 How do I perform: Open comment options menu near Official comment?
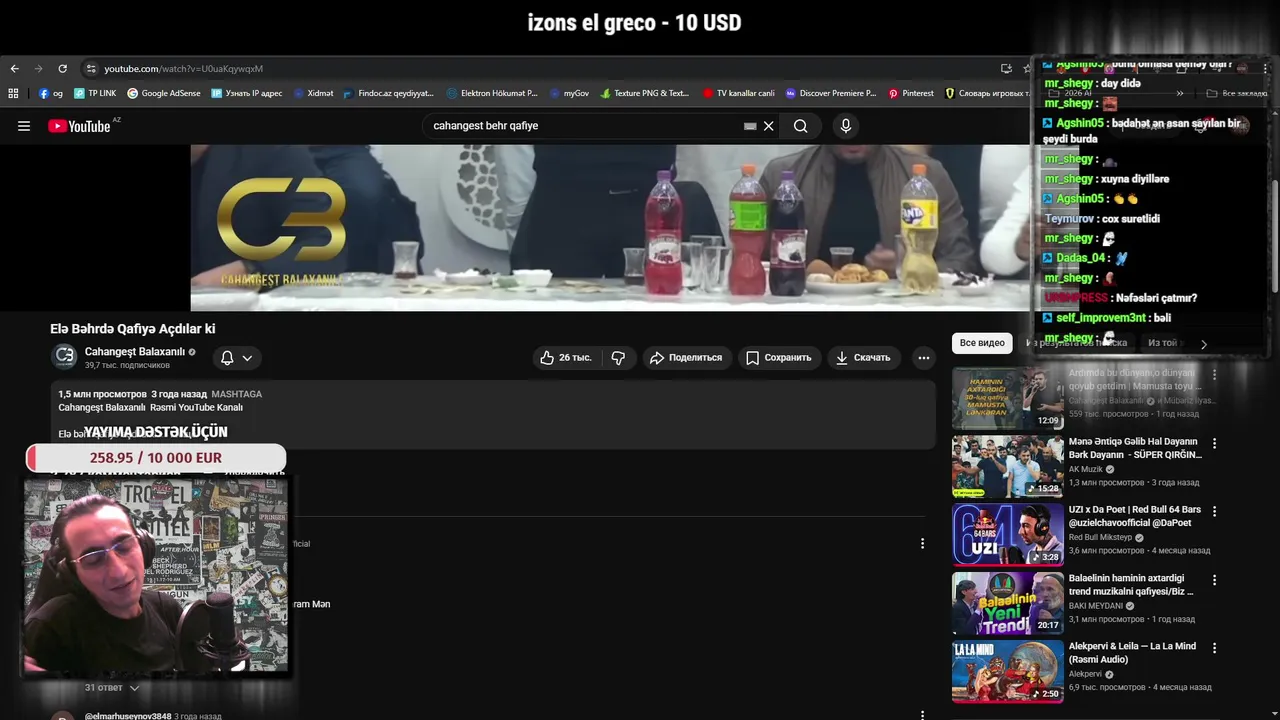click(922, 544)
